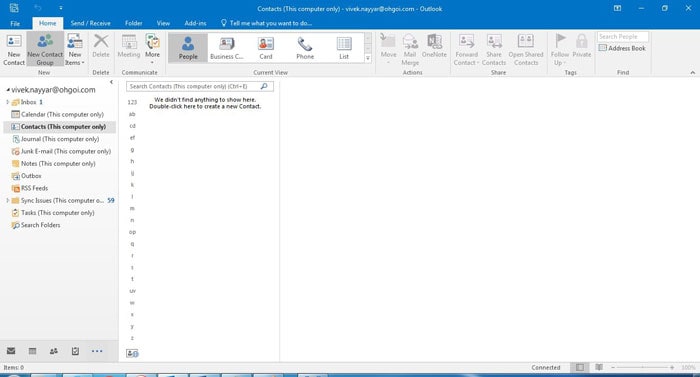Screen dimensions: 700x377
Task: Open Forward Contact dropdown
Action: 467,49
